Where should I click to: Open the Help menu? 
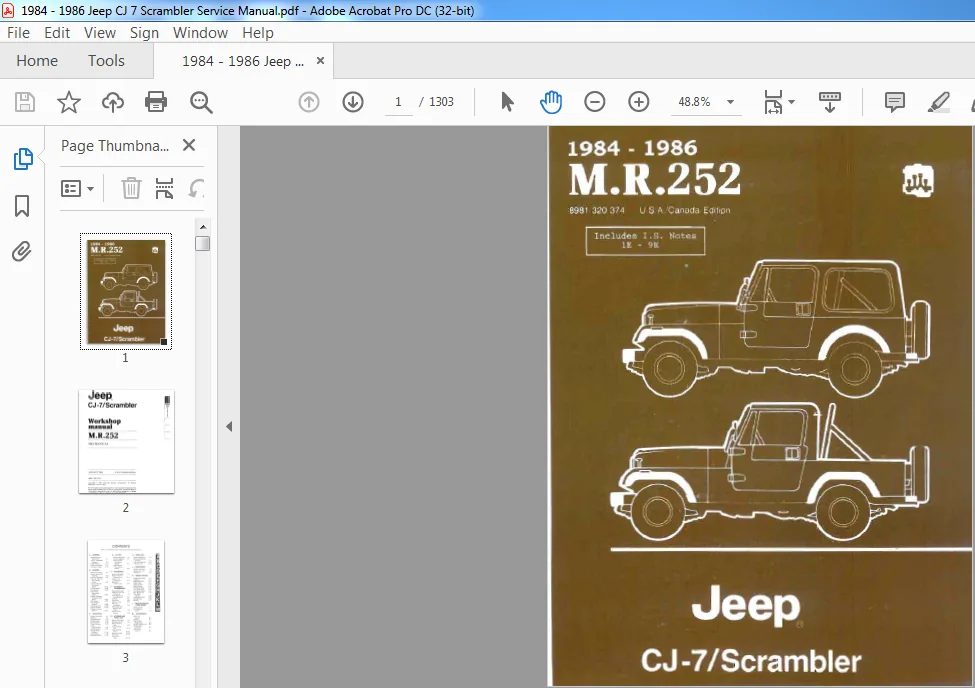click(257, 33)
